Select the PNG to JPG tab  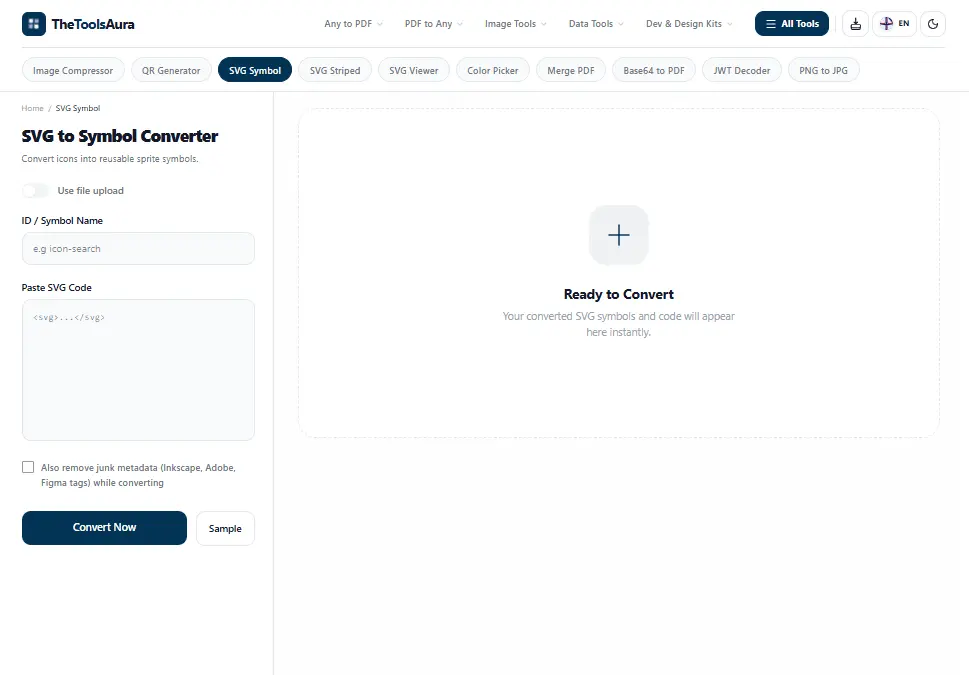[x=823, y=70]
